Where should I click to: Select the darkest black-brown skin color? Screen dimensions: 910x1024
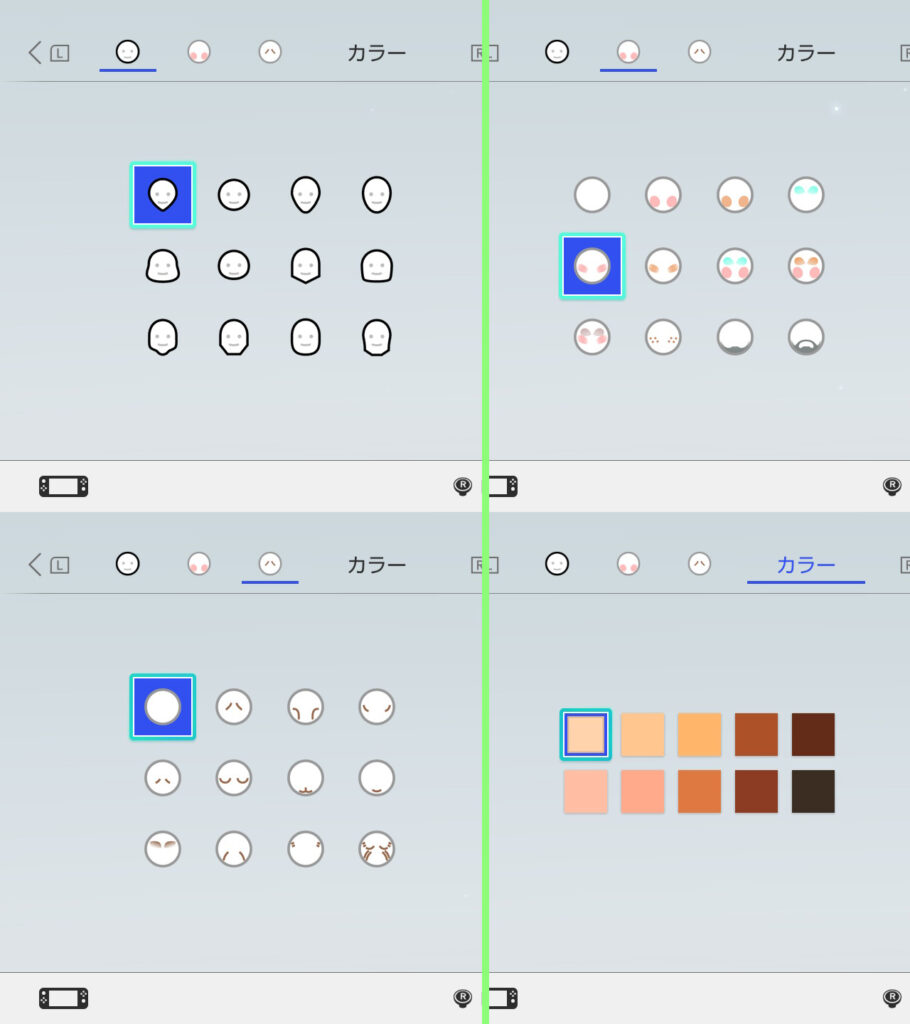click(813, 791)
